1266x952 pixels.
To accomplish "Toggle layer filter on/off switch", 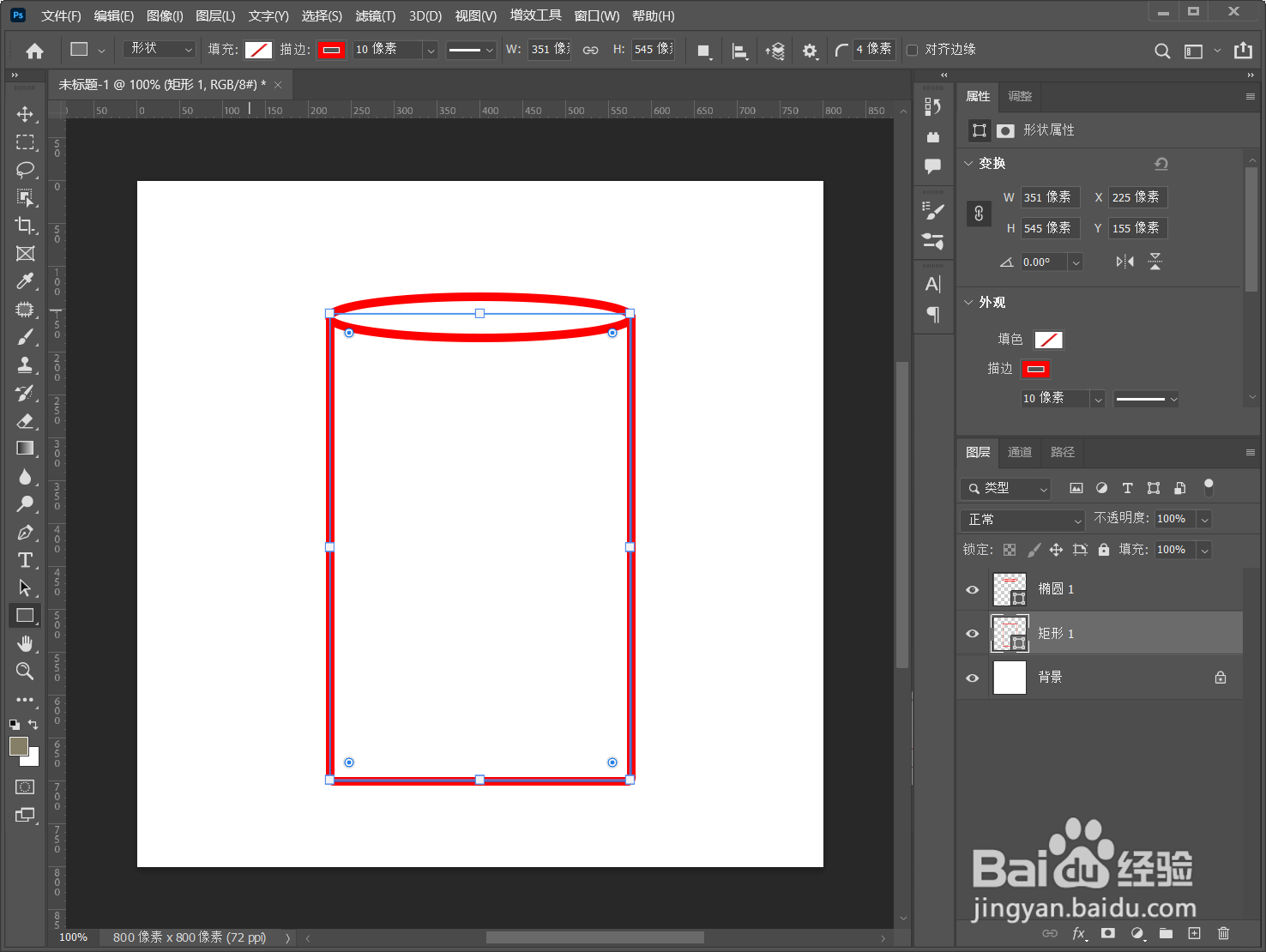I will point(1209,488).
